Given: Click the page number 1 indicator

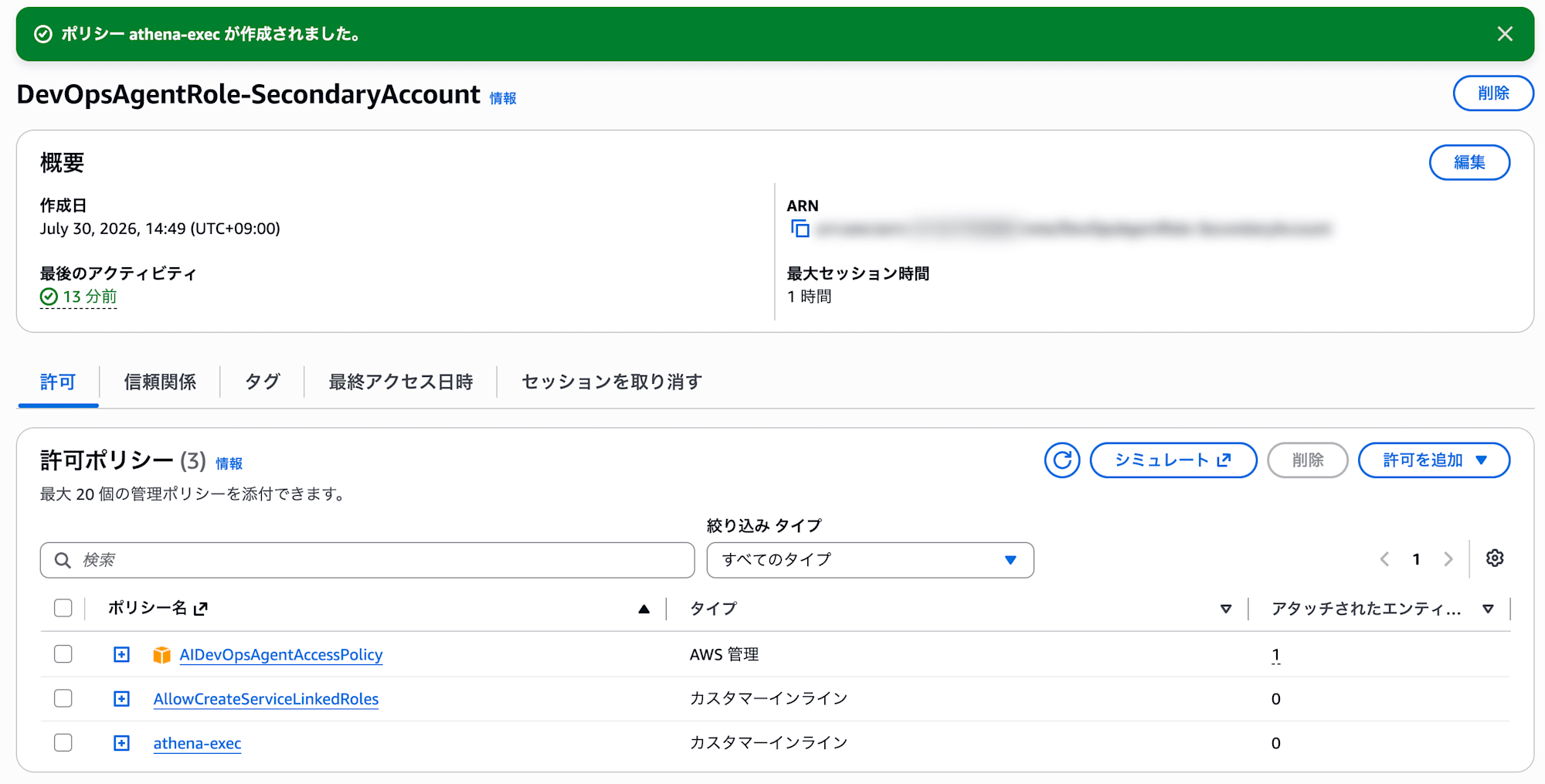Looking at the screenshot, I should pos(1416,559).
